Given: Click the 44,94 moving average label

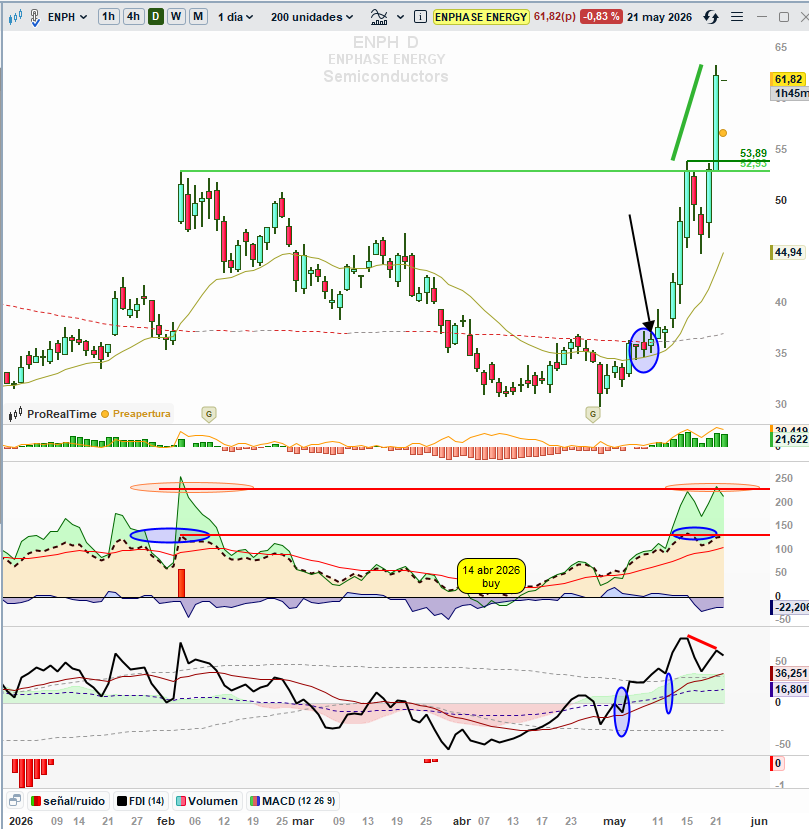Looking at the screenshot, I should coord(788,252).
